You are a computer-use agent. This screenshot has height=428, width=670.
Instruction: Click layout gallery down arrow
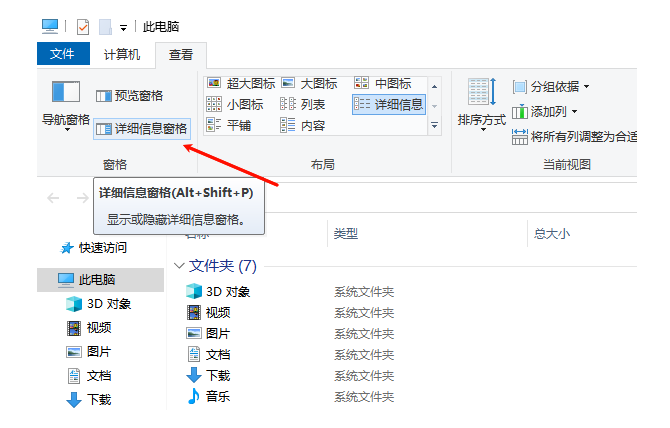(435, 106)
